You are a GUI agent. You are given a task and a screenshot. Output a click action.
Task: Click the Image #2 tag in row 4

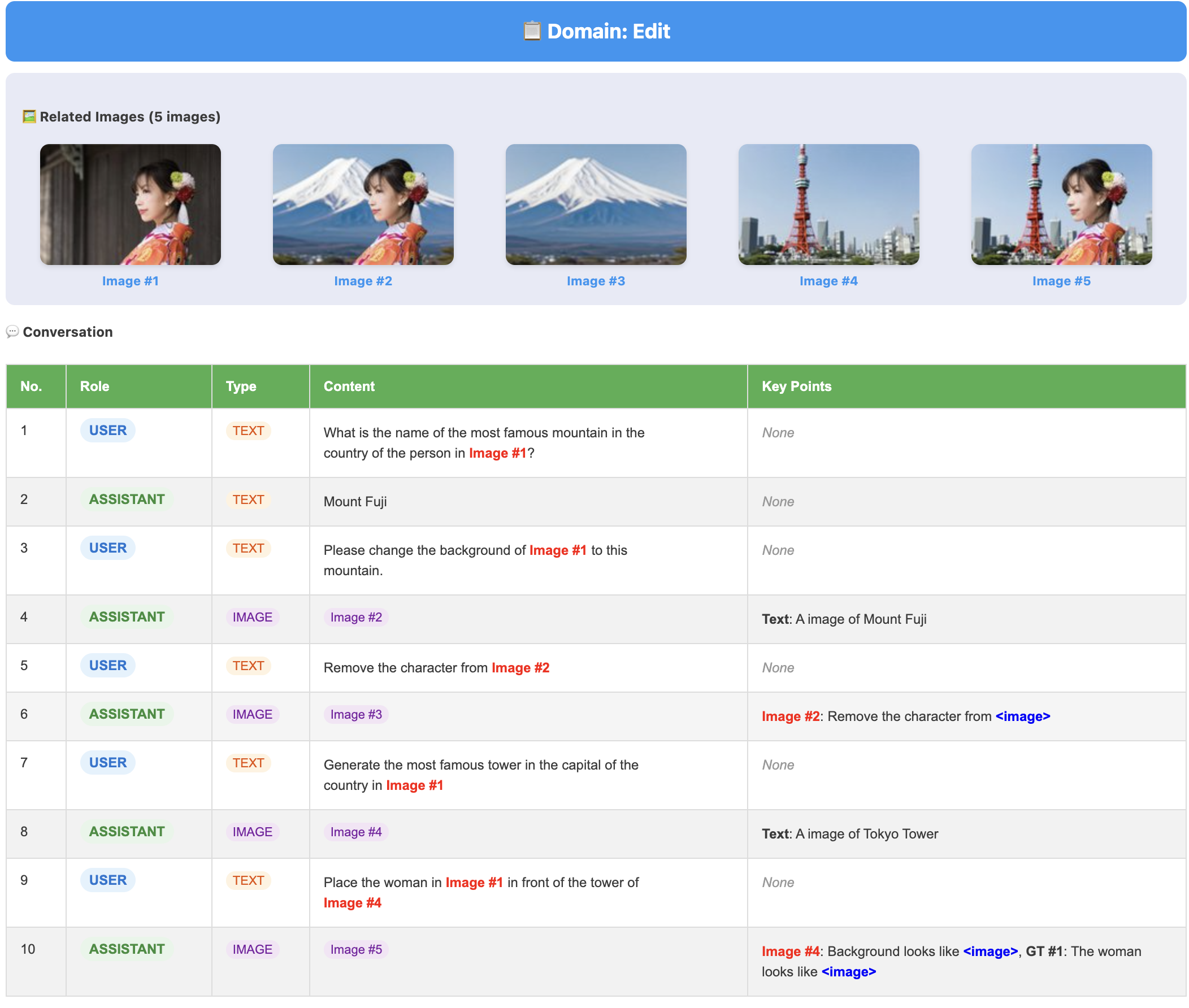coord(355,616)
